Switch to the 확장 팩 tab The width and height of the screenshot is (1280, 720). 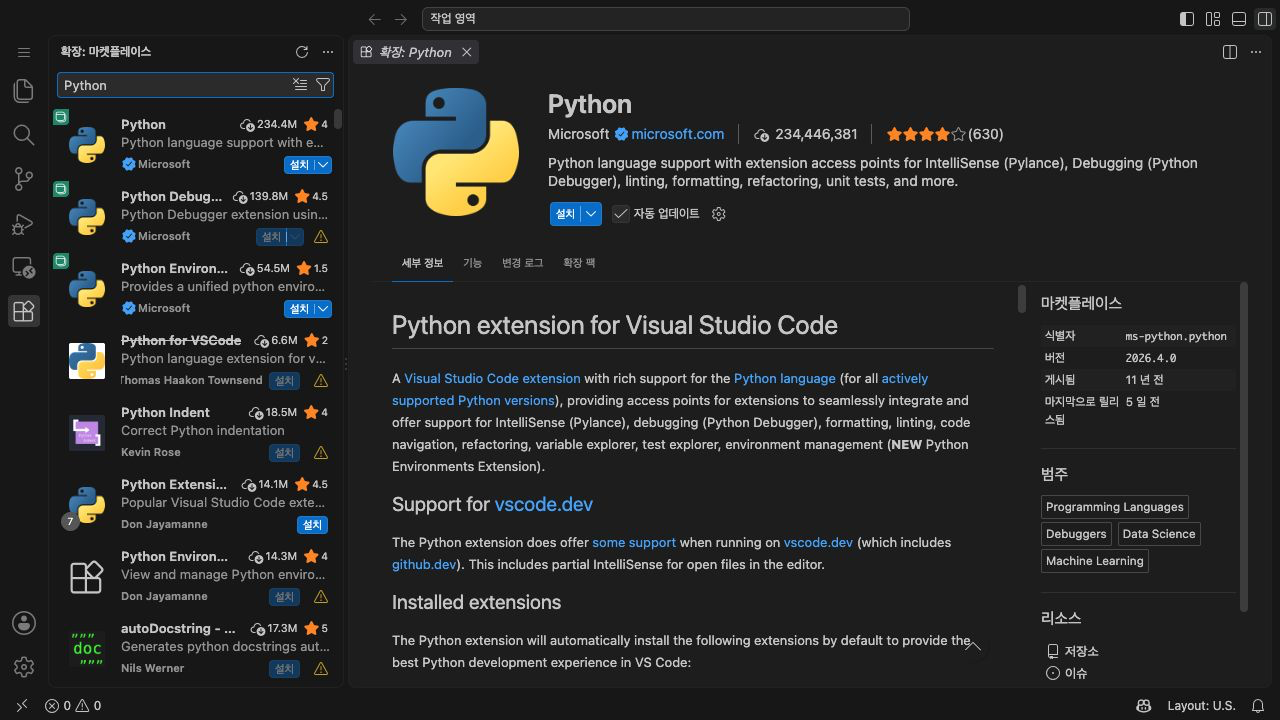coord(579,262)
